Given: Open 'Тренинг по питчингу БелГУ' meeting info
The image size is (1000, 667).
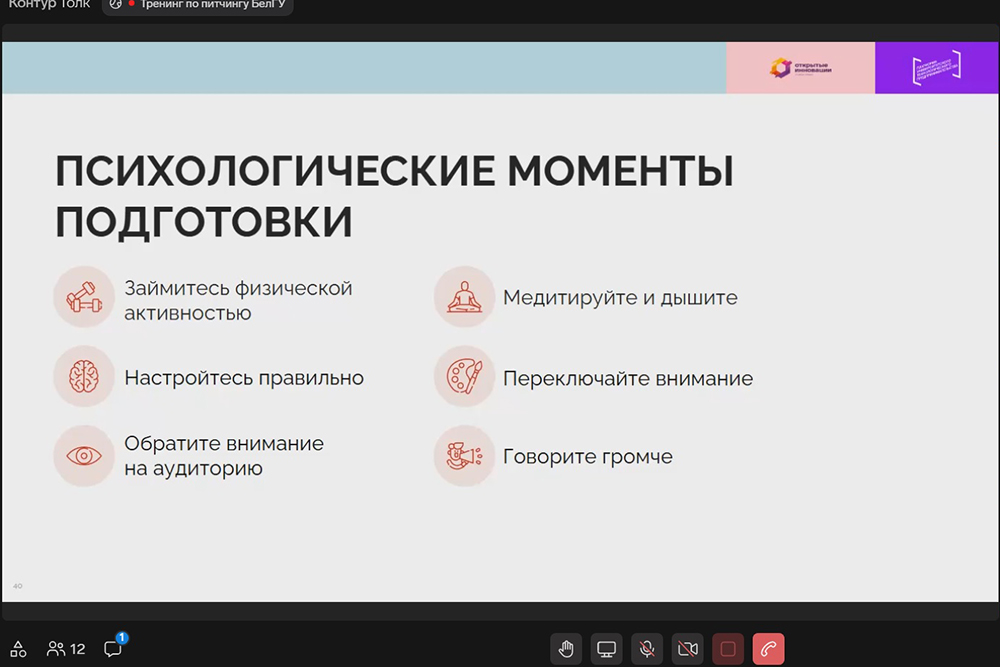Looking at the screenshot, I should [x=198, y=5].
